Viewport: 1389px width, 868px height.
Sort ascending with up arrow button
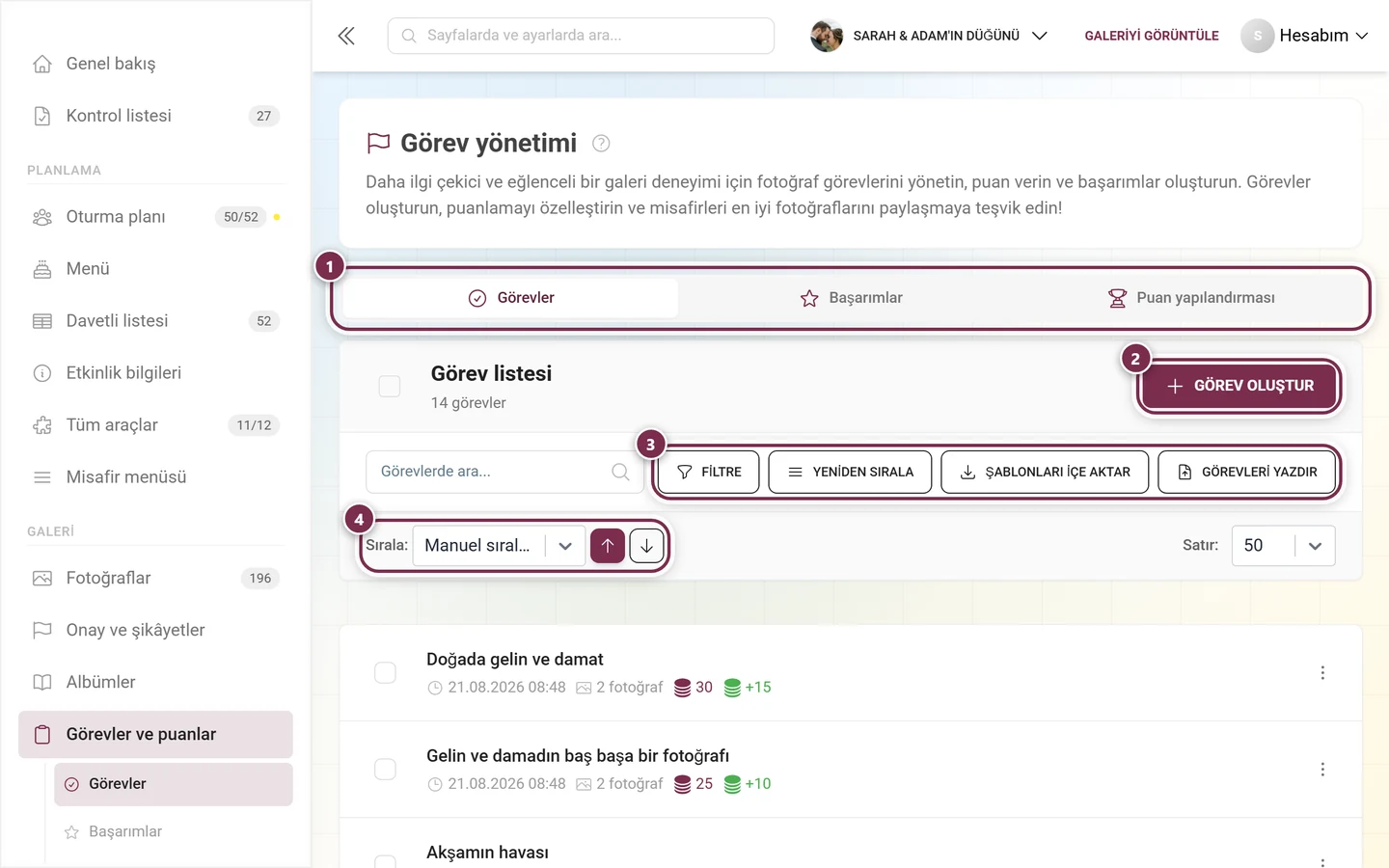click(608, 546)
